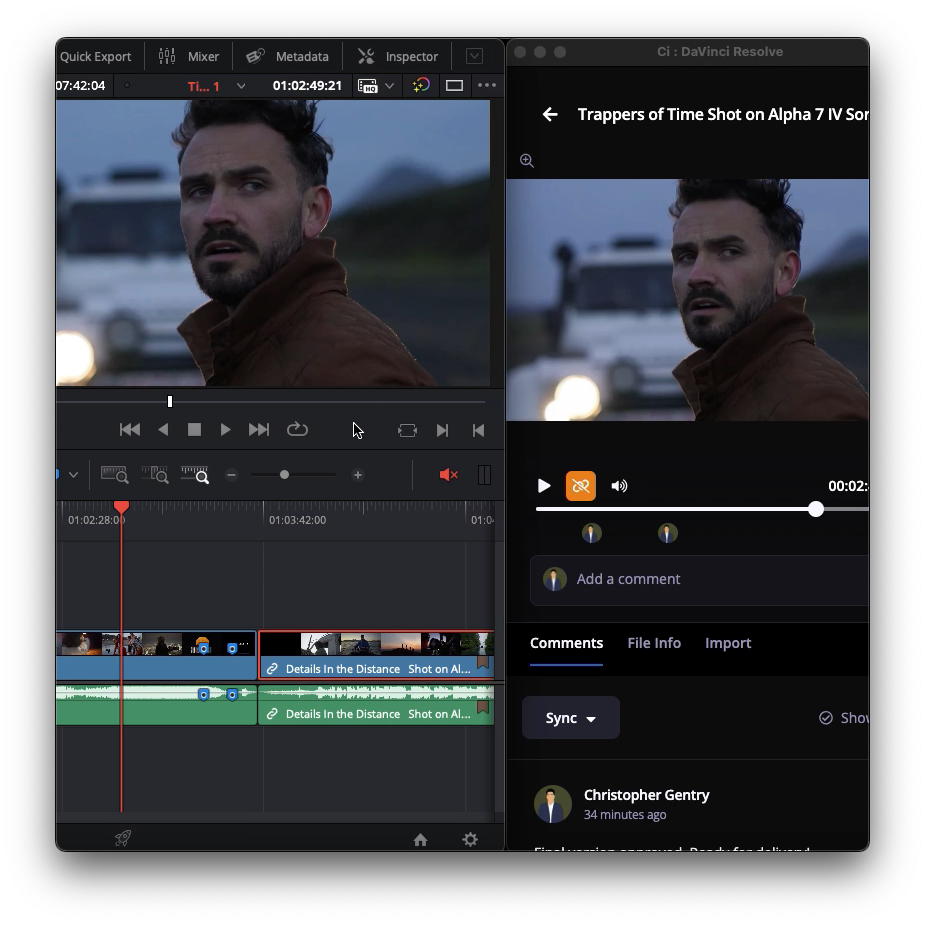The width and height of the screenshot is (925, 925).
Task: Click the second comment avatar marker
Action: click(668, 533)
